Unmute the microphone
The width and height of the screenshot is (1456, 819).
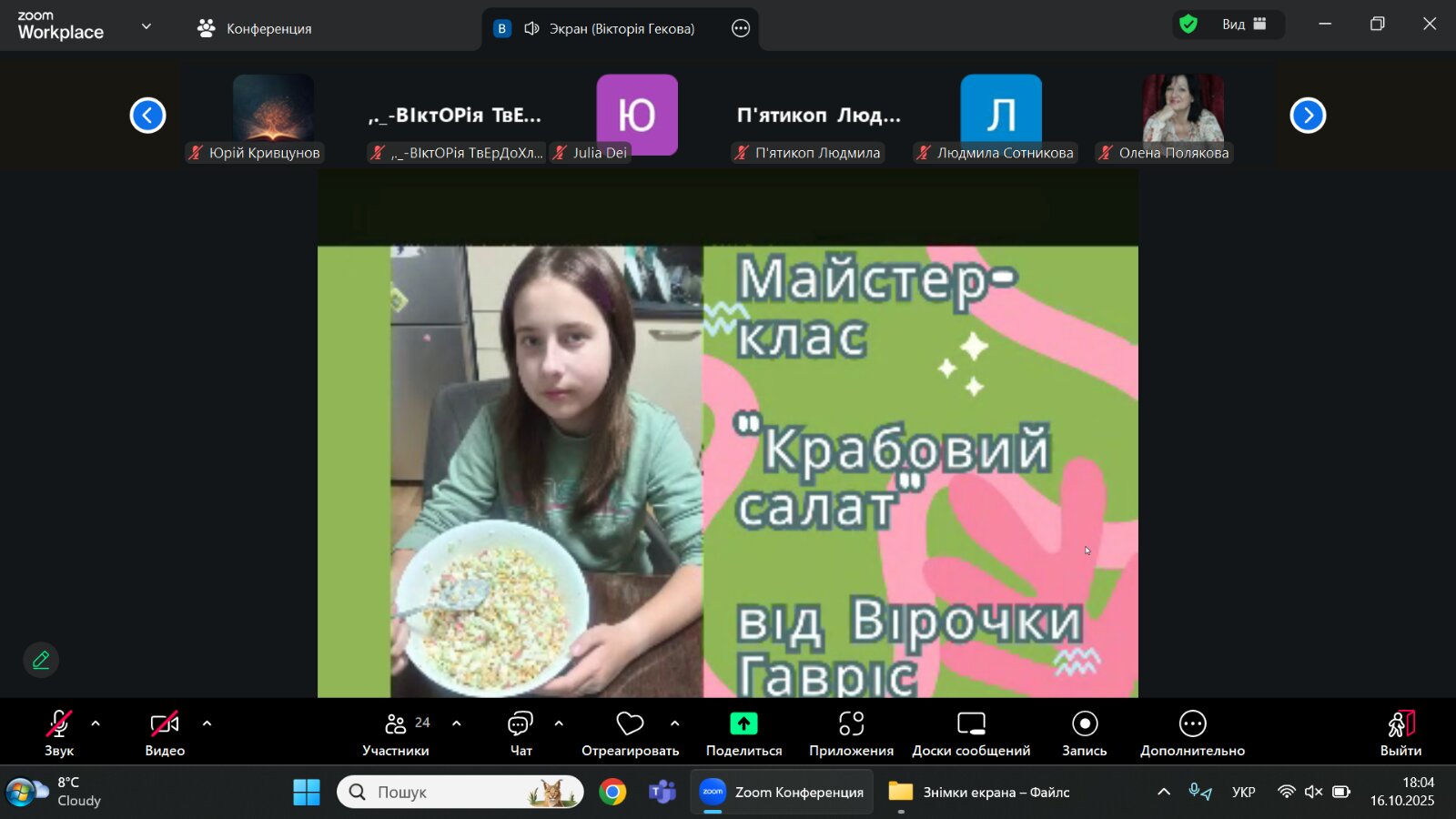pyautogui.click(x=59, y=733)
